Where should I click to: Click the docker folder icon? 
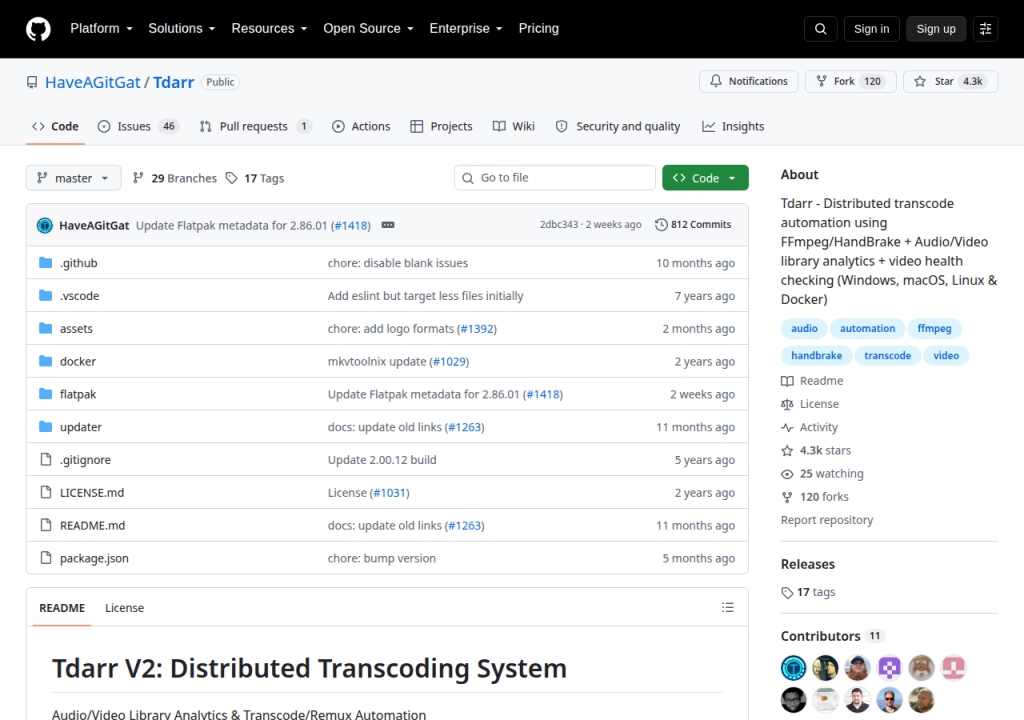point(46,361)
